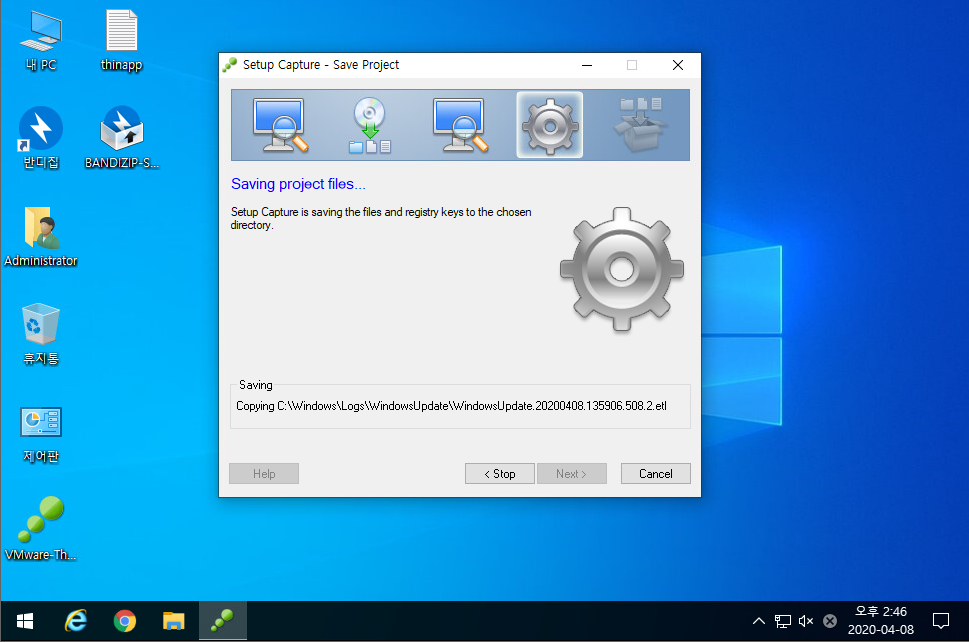Screen dimensions: 969x642
Task: Click the 'Saving' group label
Action: click(x=256, y=385)
